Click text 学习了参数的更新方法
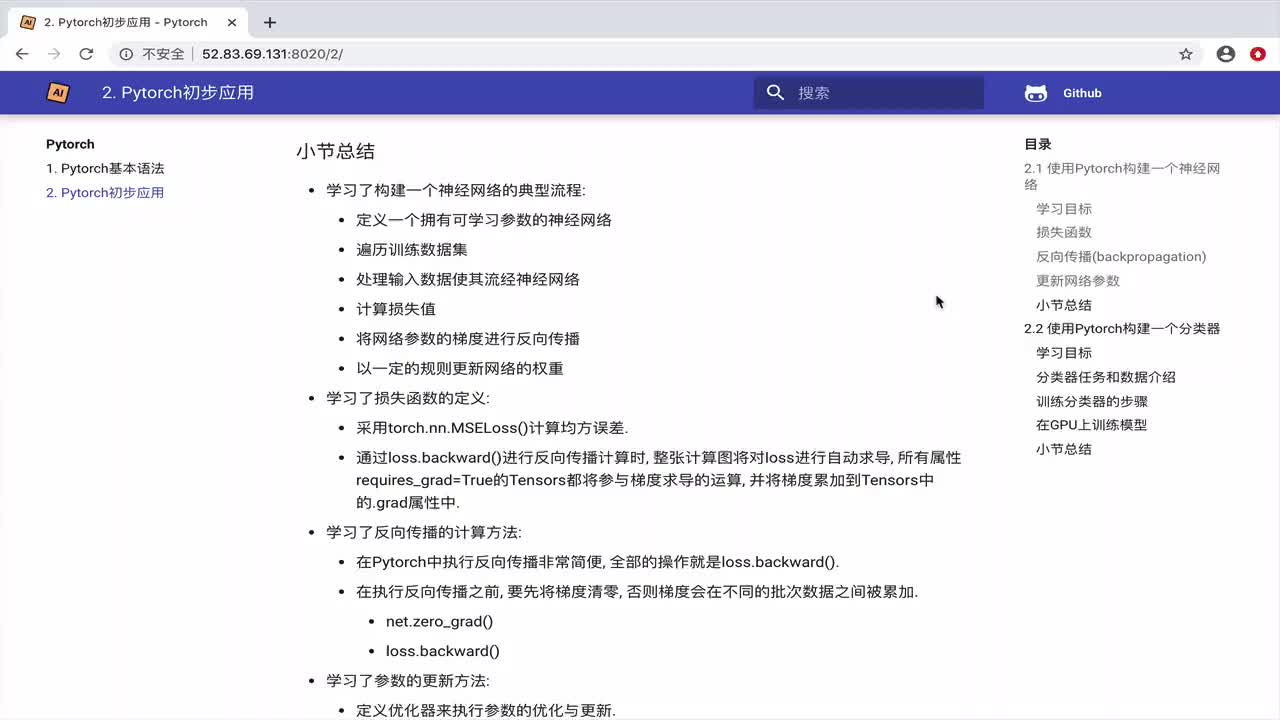This screenshot has height=720, width=1280. [x=406, y=681]
